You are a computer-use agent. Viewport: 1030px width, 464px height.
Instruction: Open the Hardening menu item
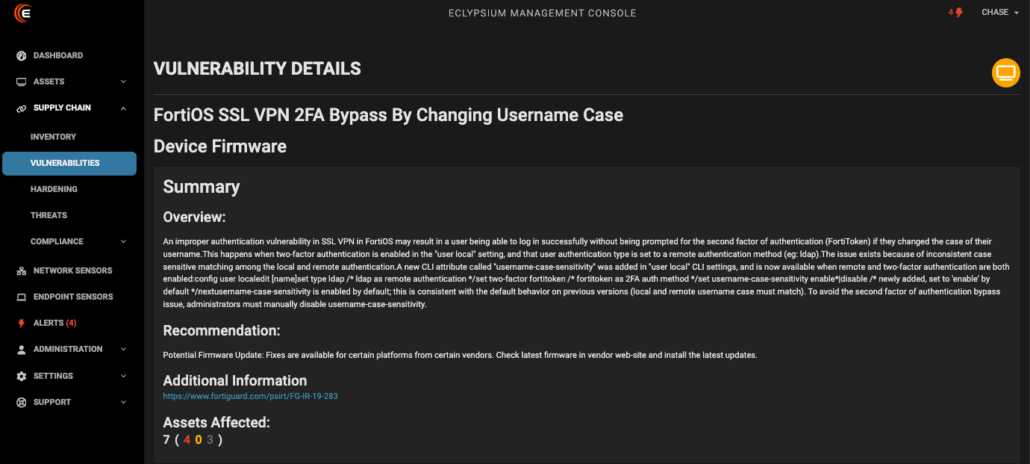[x=54, y=189]
